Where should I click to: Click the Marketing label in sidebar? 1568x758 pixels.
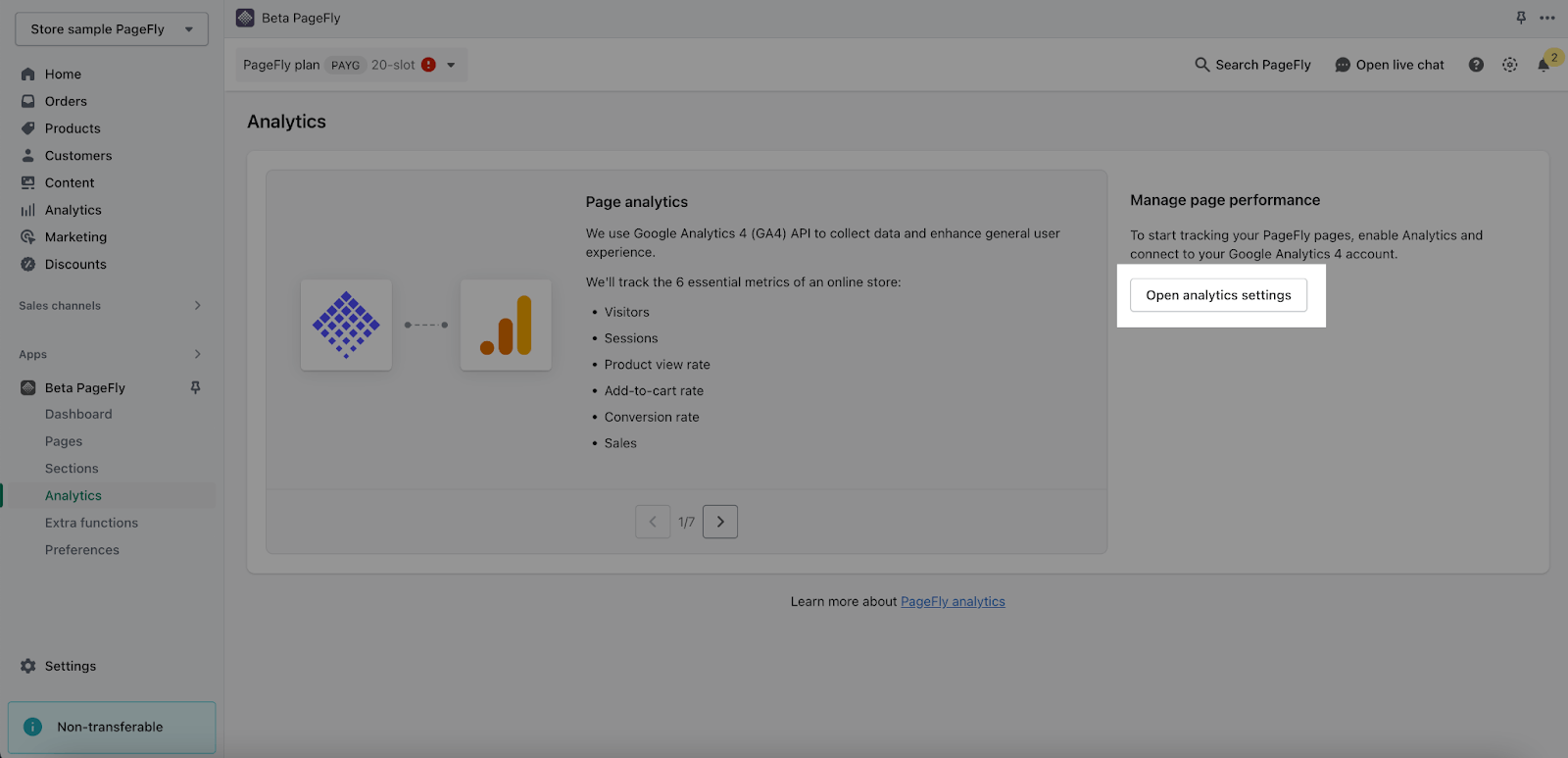(x=75, y=237)
